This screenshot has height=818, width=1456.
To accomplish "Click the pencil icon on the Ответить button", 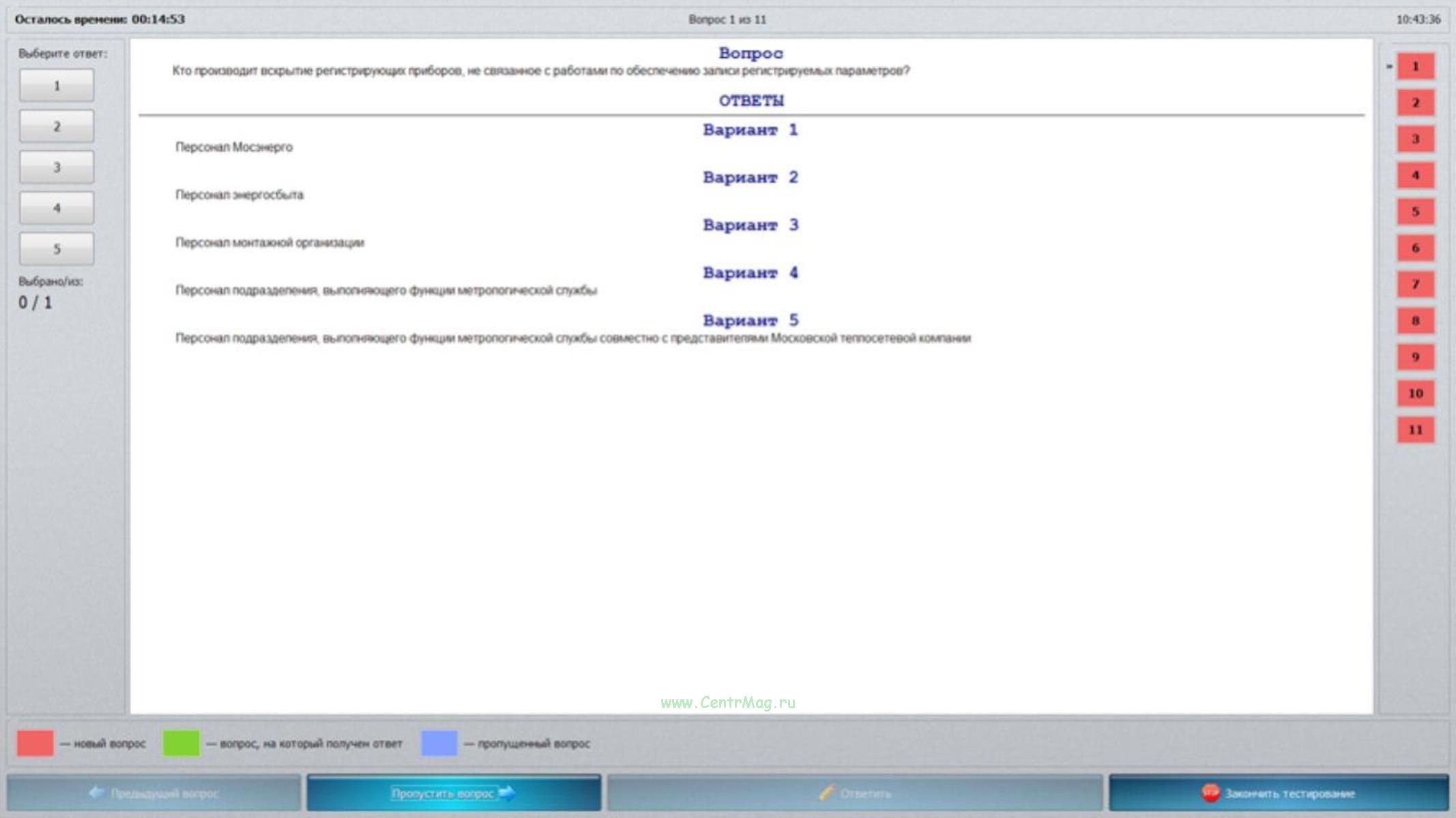I will point(826,793).
